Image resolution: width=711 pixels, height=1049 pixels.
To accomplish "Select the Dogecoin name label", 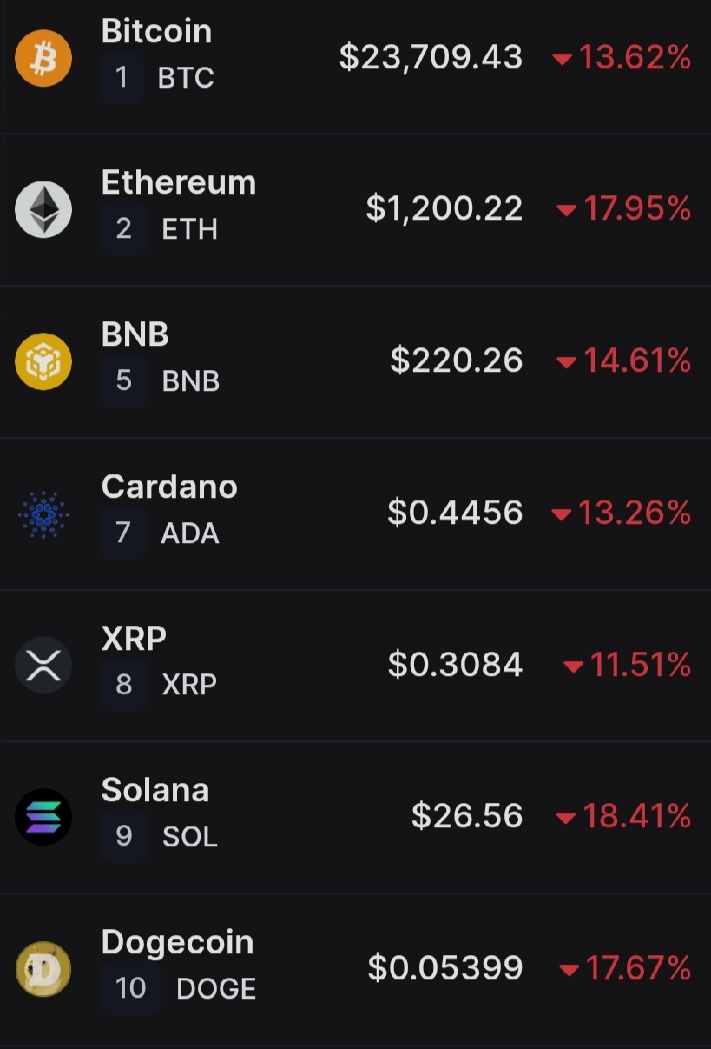I will click(178, 943).
